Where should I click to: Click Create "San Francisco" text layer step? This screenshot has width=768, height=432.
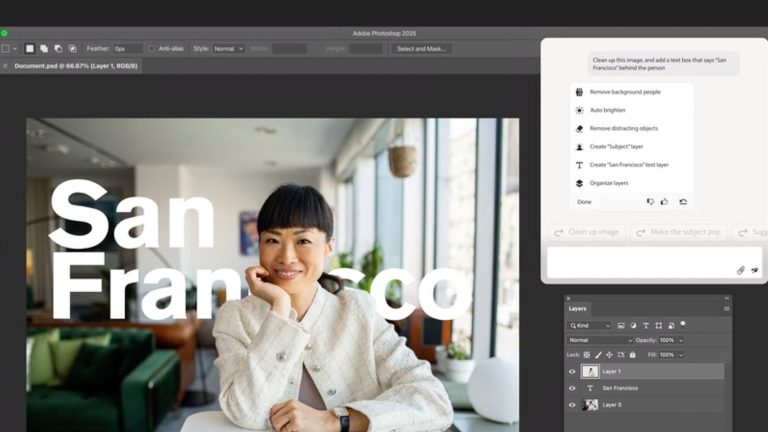point(629,165)
